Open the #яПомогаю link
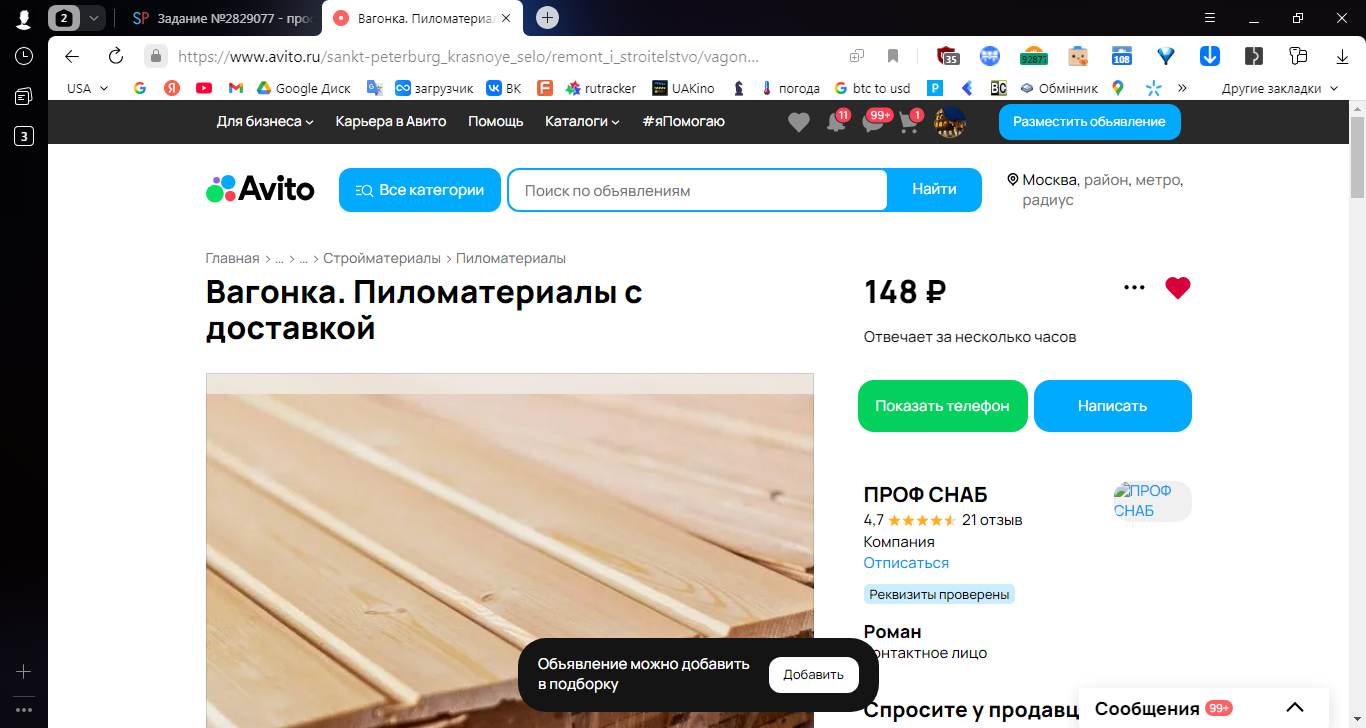The image size is (1366, 728). (684, 121)
